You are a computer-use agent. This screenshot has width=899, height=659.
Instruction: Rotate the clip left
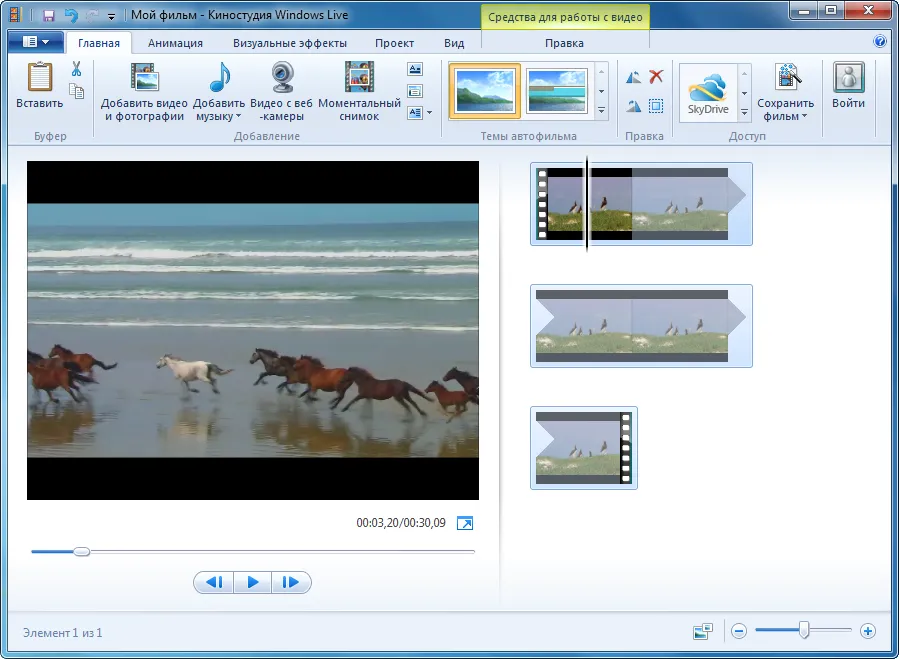tap(634, 77)
